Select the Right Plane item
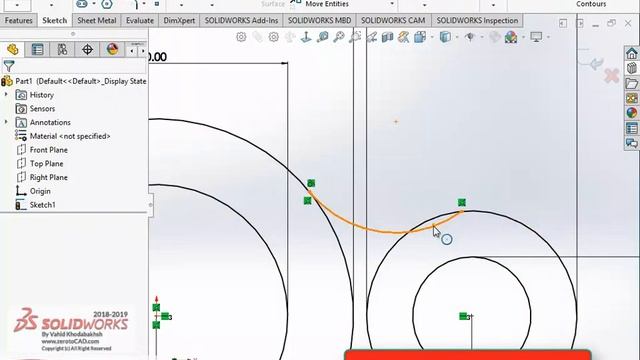The height and width of the screenshot is (360, 640). pos(42,177)
